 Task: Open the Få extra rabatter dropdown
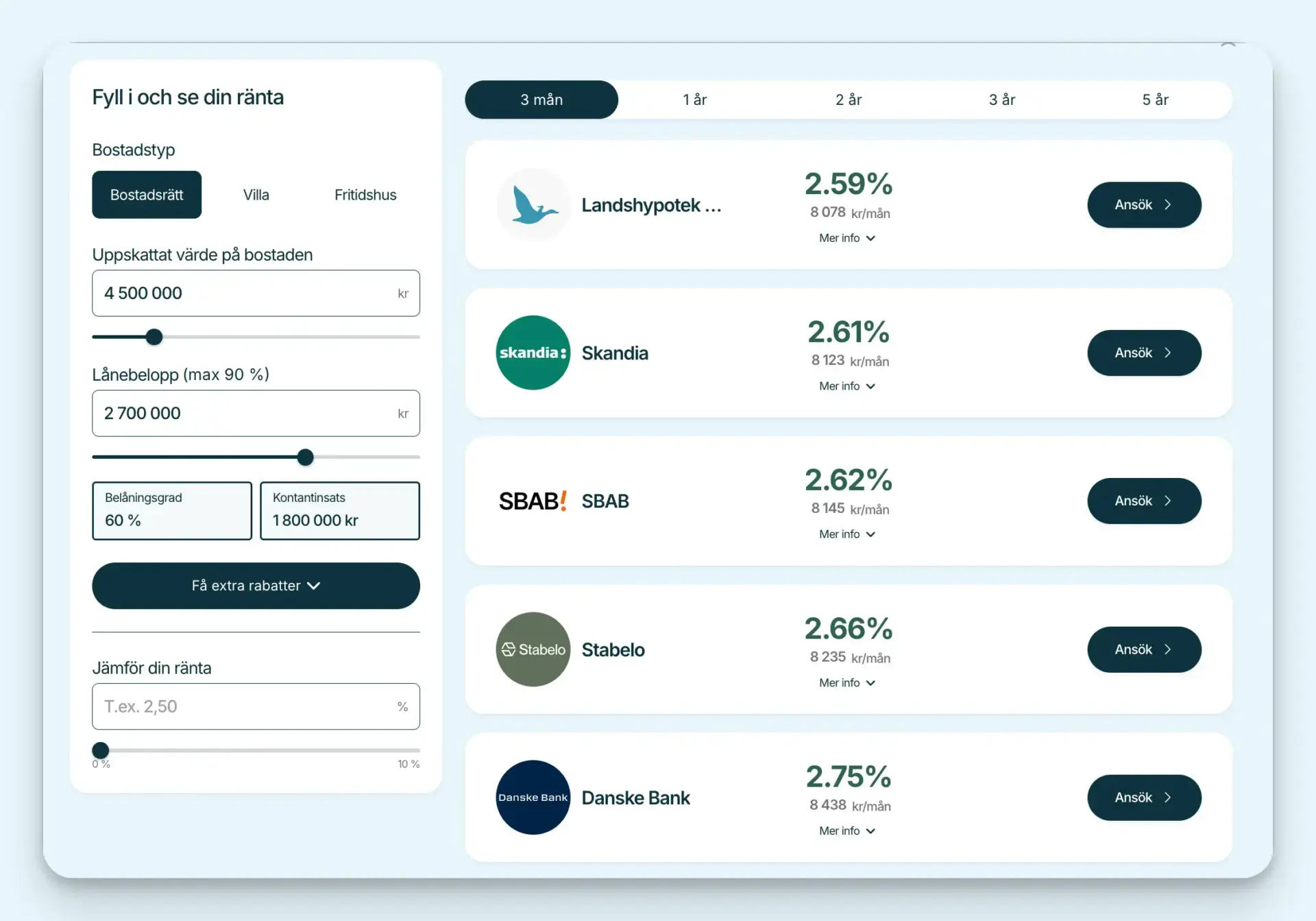pos(256,586)
